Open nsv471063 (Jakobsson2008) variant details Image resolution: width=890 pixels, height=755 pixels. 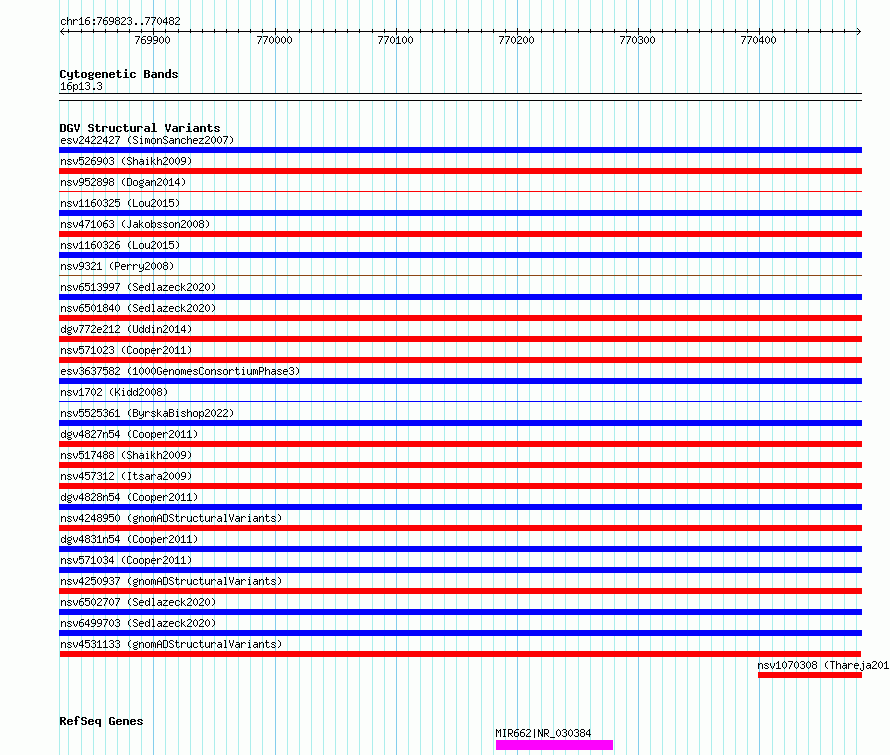pyautogui.click(x=135, y=224)
